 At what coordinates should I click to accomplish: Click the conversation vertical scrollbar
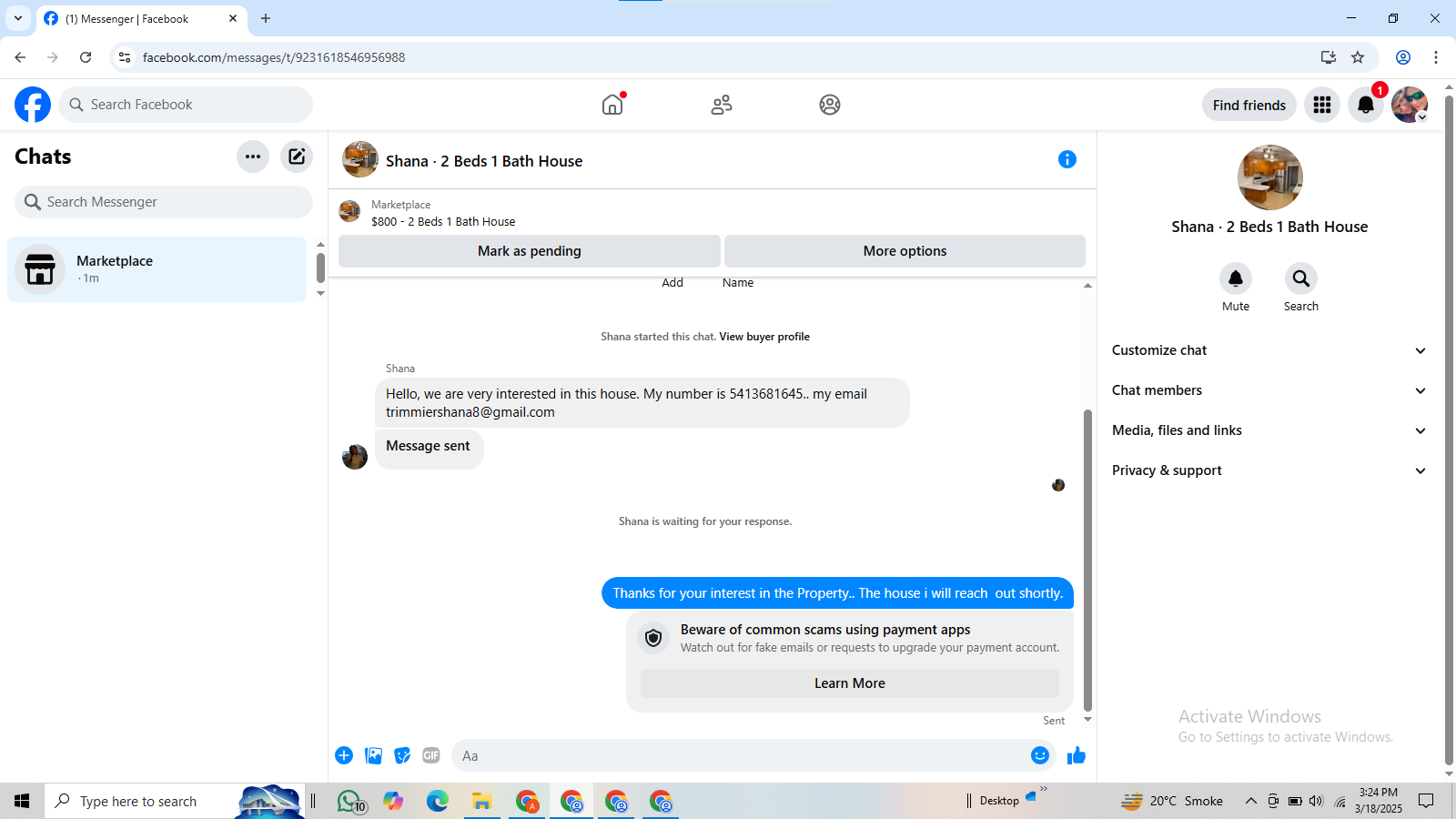(x=1087, y=560)
